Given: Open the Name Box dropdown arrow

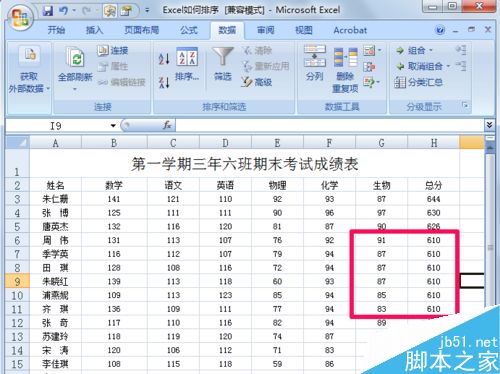Looking at the screenshot, I should pos(113,126).
